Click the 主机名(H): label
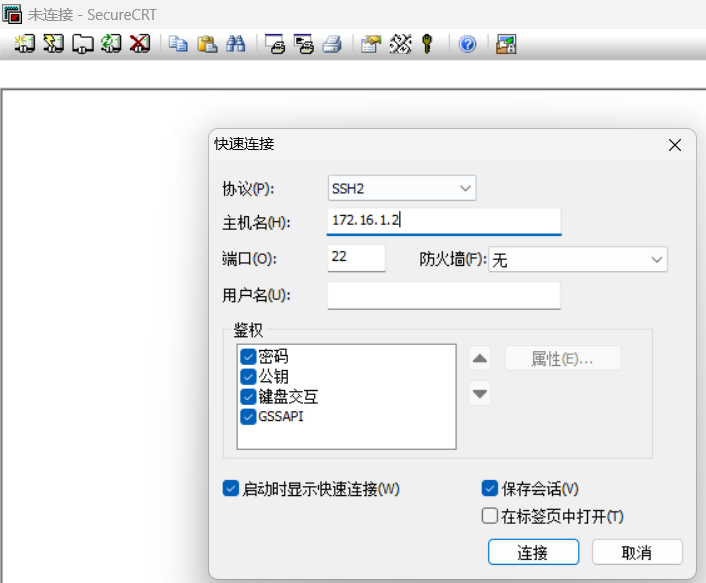 coord(257,222)
